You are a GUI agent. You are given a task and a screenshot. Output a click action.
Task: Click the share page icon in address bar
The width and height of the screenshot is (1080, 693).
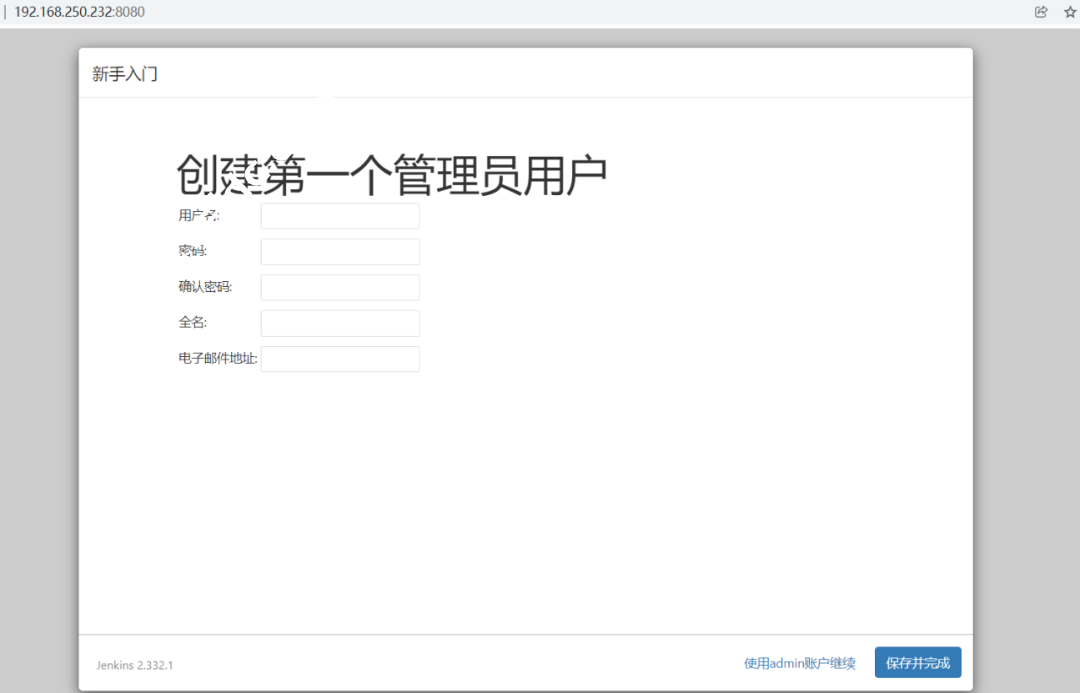[x=1041, y=12]
